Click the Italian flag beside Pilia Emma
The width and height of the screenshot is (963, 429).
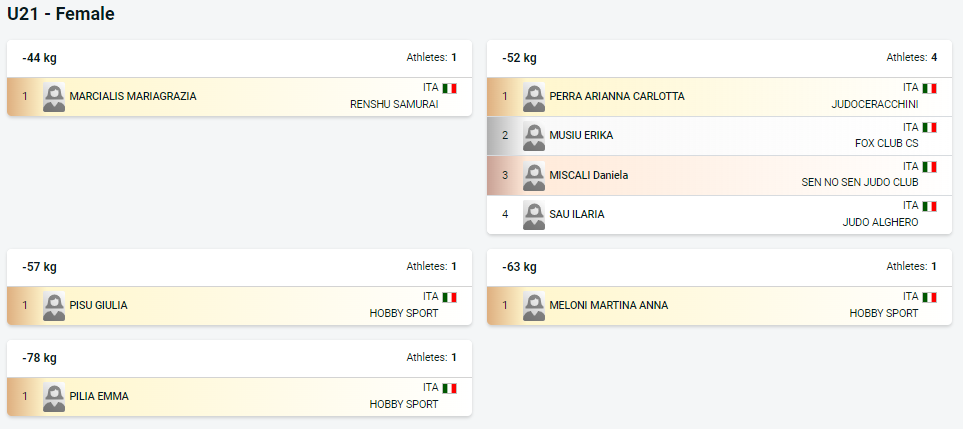pos(450,388)
